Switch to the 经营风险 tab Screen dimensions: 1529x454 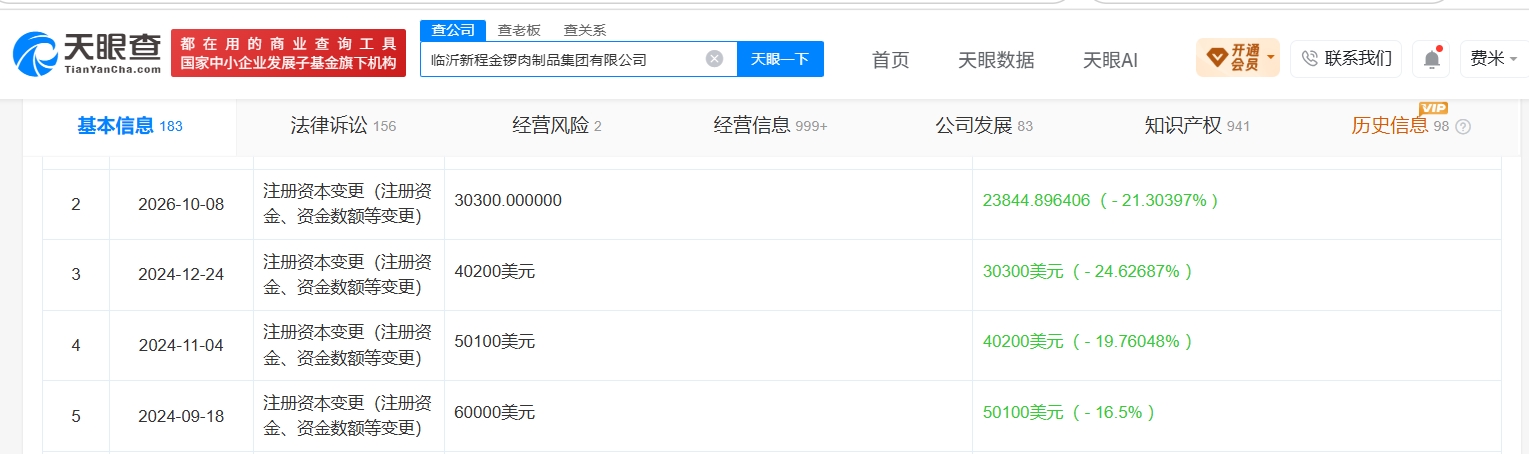point(557,126)
